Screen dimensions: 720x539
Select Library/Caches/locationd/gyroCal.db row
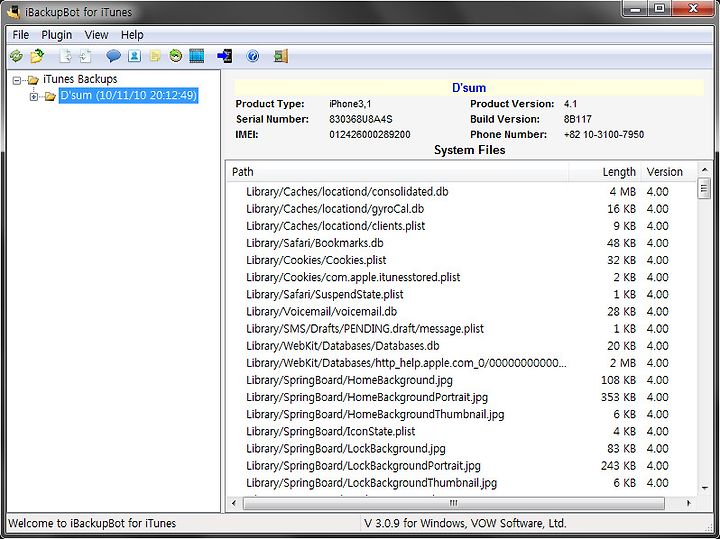pos(461,209)
